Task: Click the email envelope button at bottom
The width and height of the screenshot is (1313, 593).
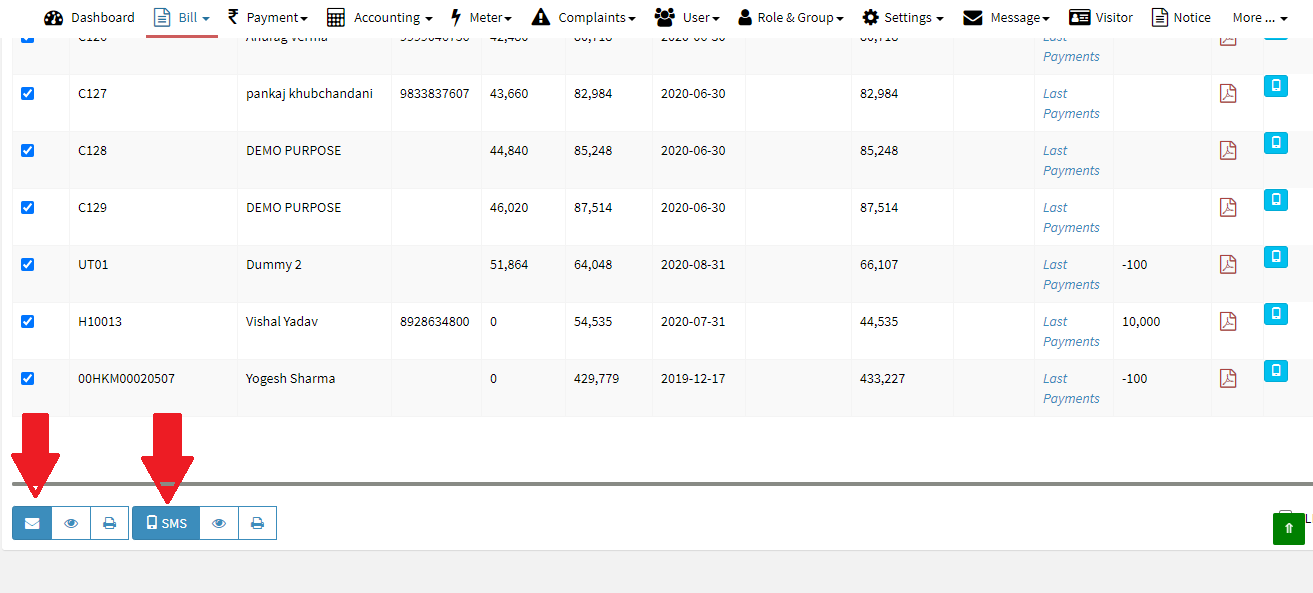Action: point(32,523)
